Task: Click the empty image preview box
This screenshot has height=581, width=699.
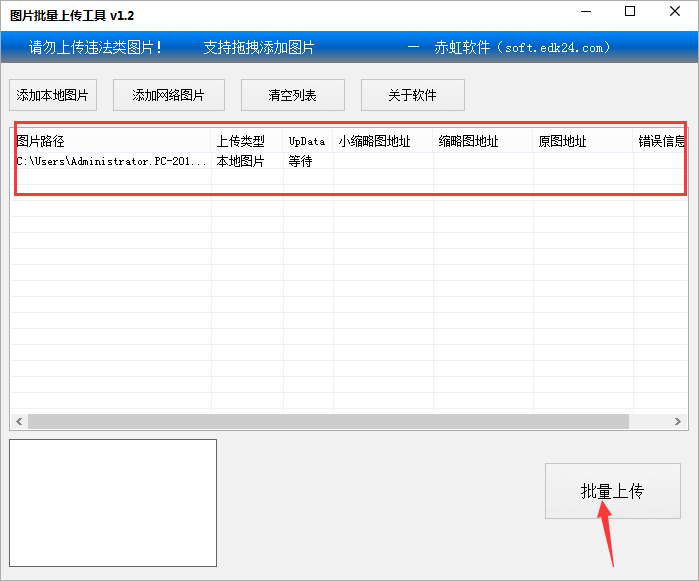Action: pos(113,502)
